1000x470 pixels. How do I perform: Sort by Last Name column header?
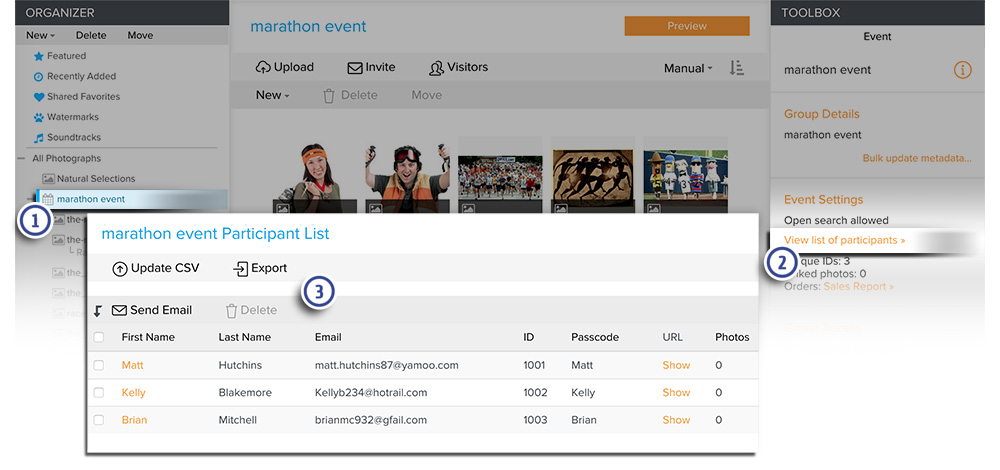point(244,337)
